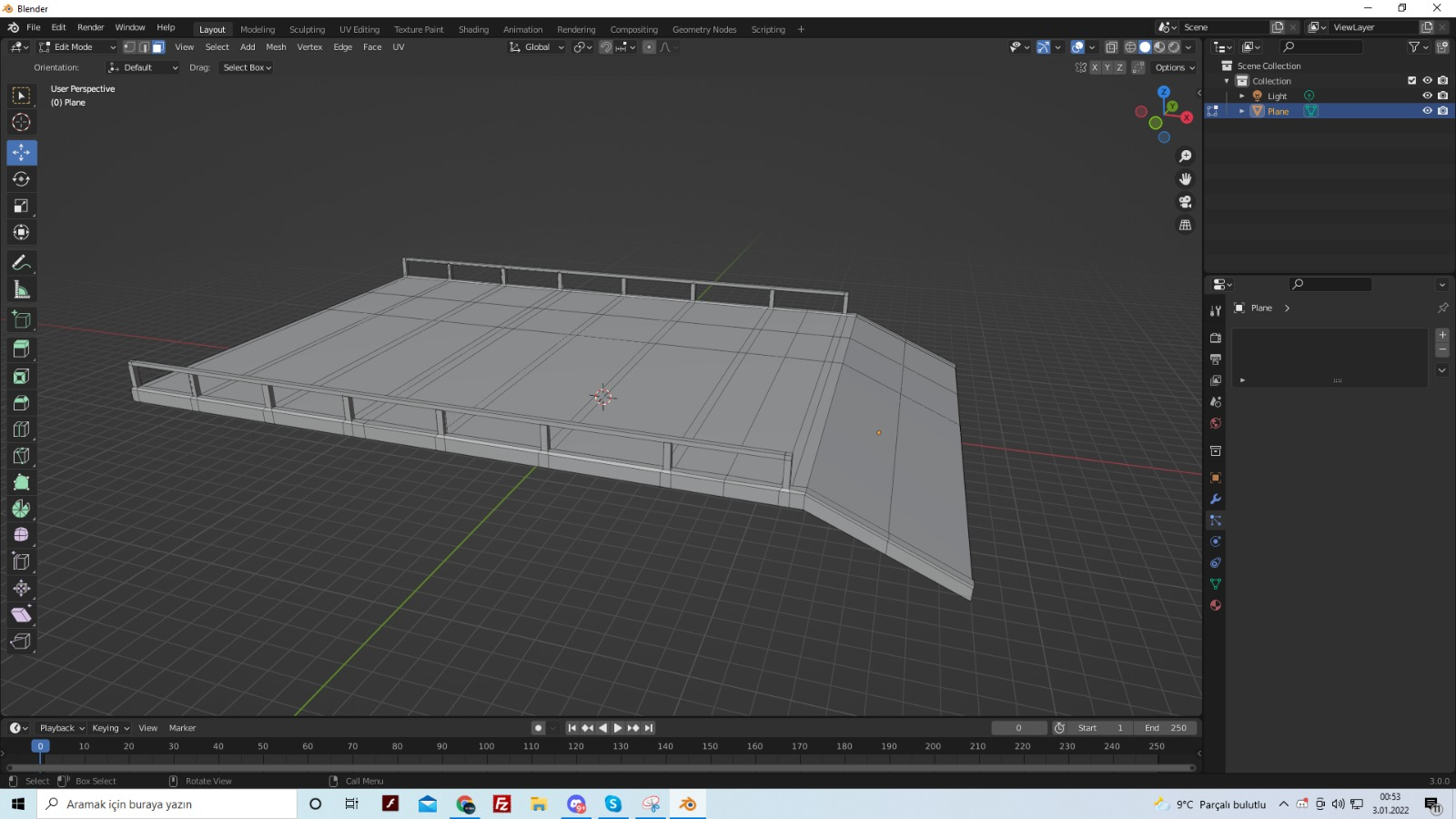The width and height of the screenshot is (1456, 819).
Task: Choose the Bevel tool
Action: click(21, 402)
